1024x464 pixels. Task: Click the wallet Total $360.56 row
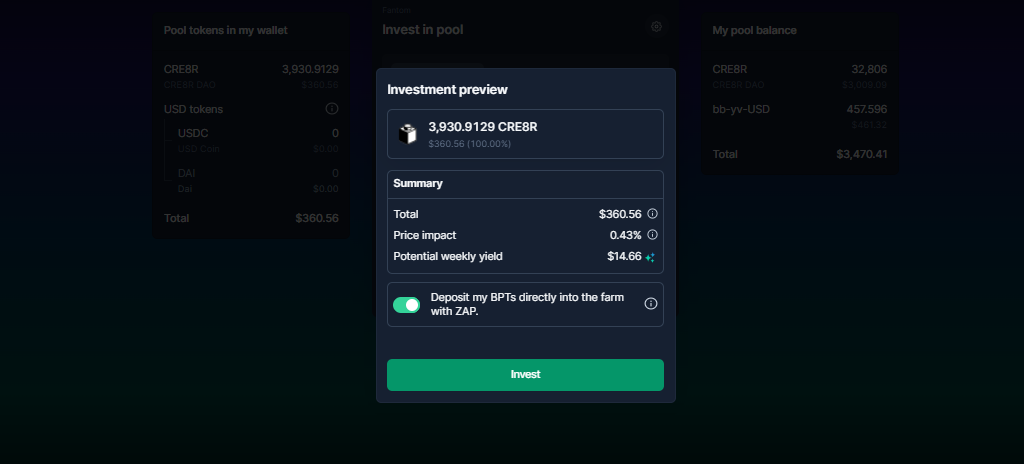click(251, 218)
